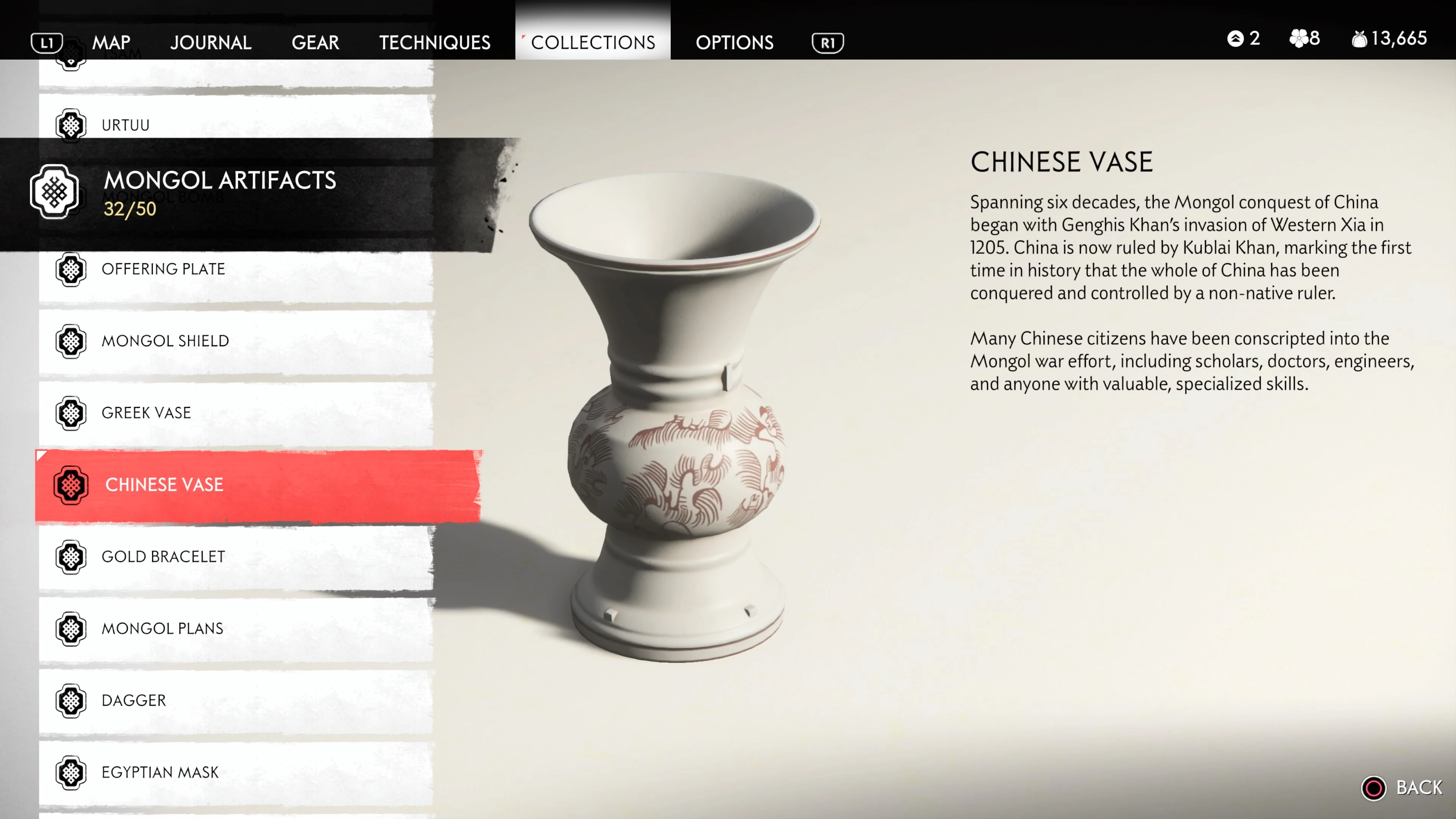Click the R1 shoulder button icon
The height and width of the screenshot is (819, 1456).
[827, 42]
